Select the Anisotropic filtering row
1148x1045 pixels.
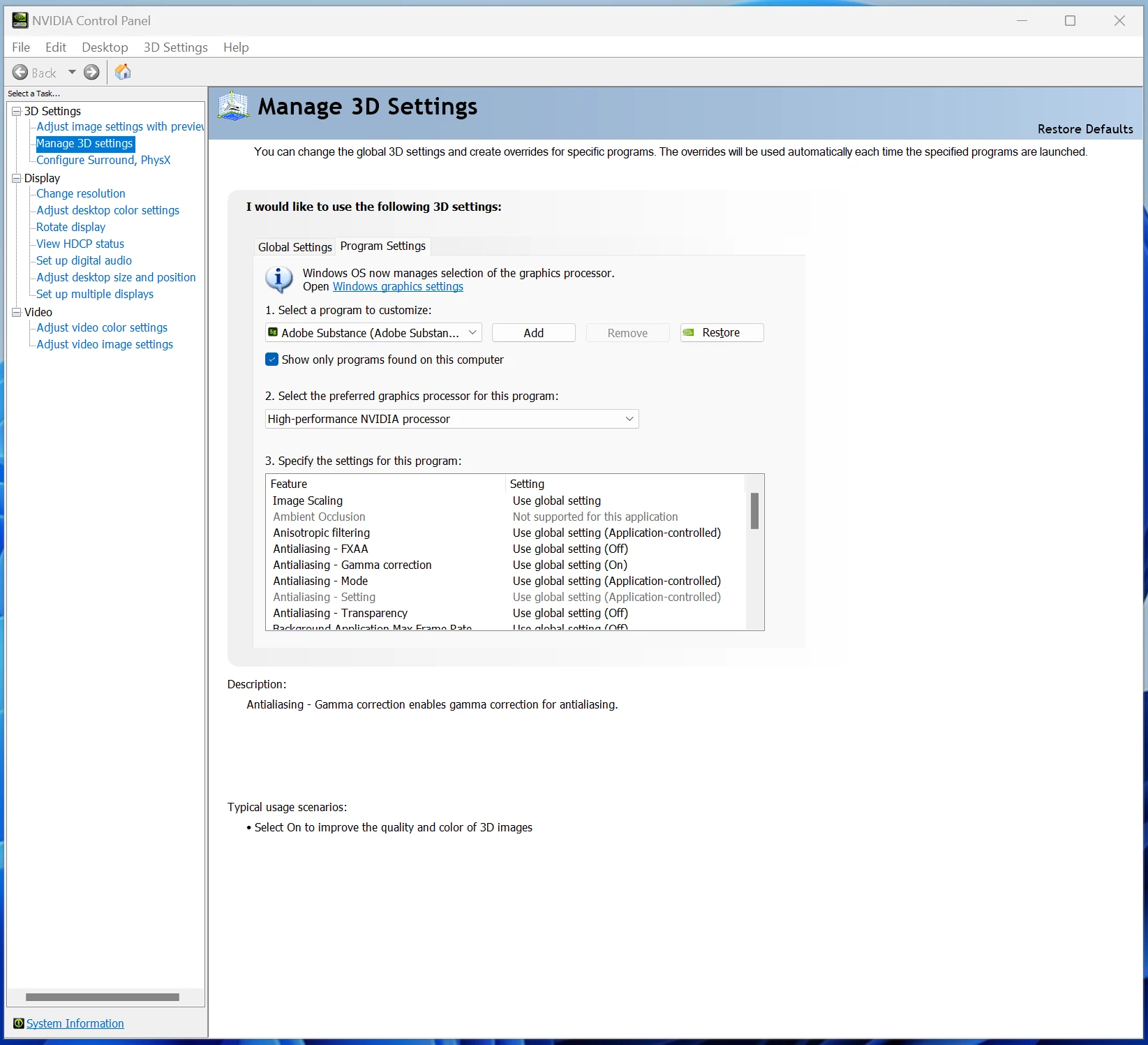tap(506, 533)
